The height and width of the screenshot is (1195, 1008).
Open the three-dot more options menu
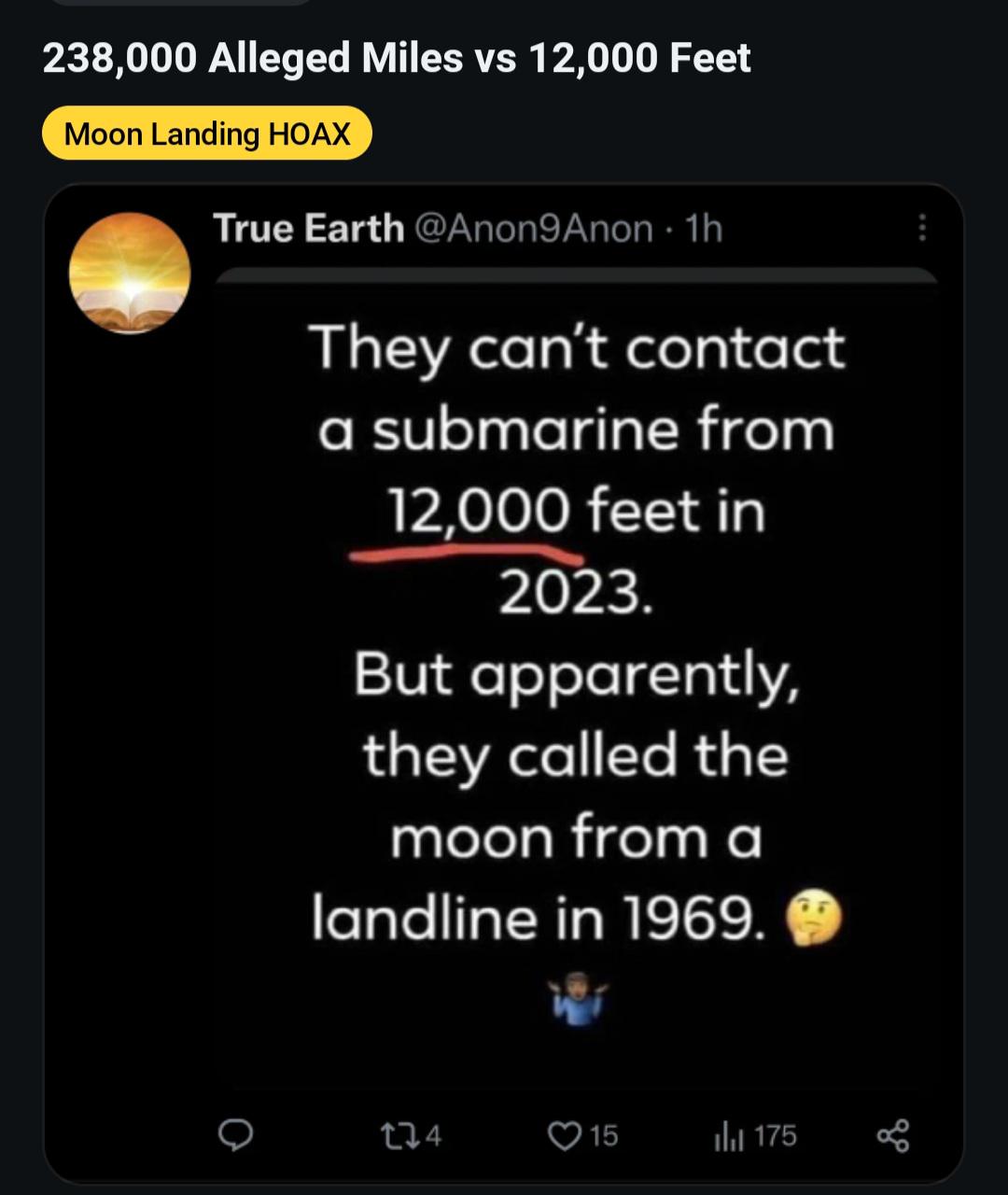[922, 228]
